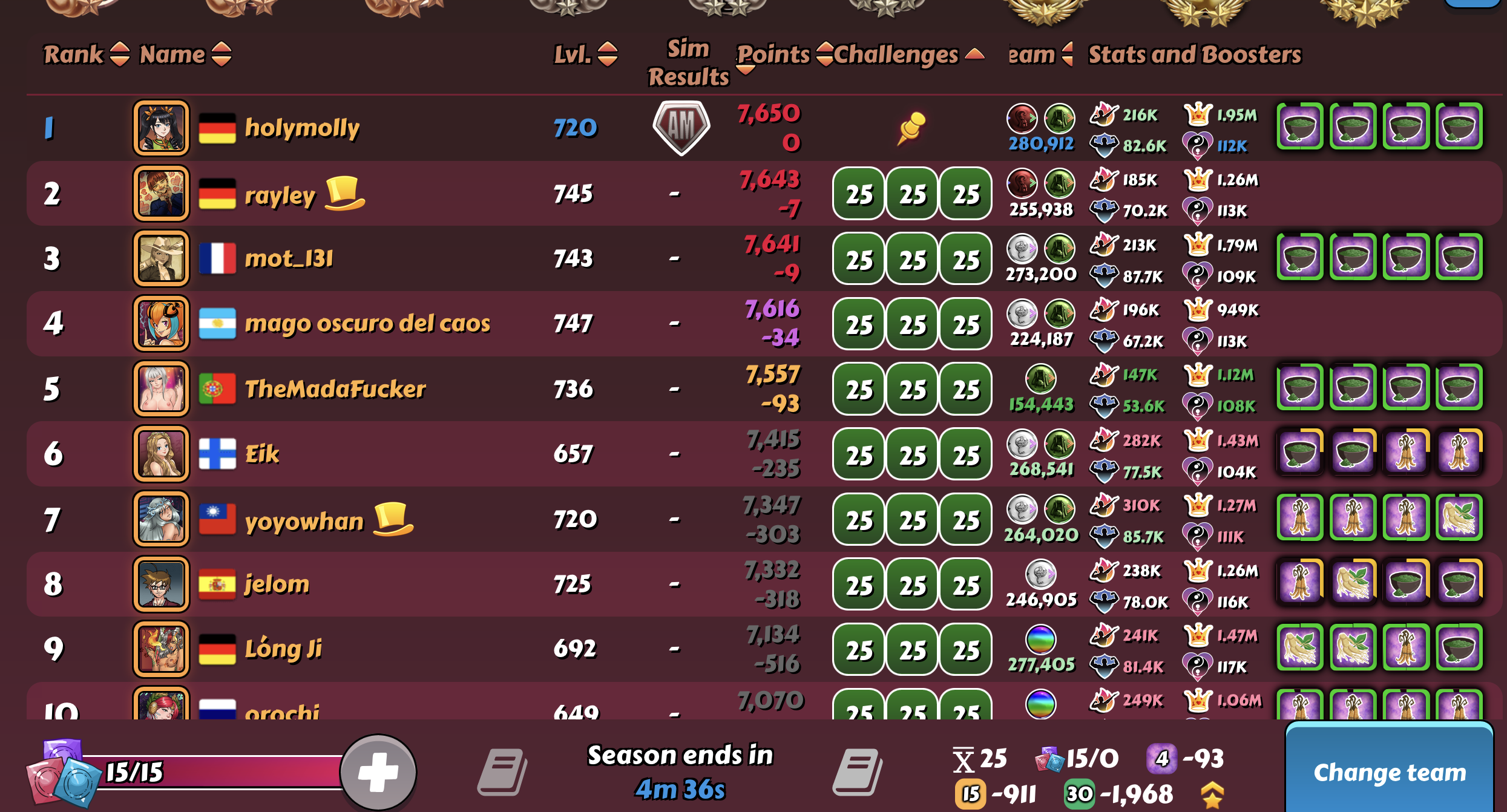The width and height of the screenshot is (1507, 812).
Task: Click the Change team button
Action: [x=1390, y=773]
